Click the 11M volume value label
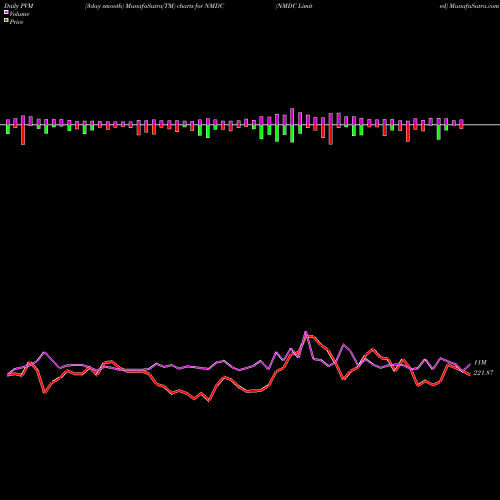The height and width of the screenshot is (500, 500). point(480,362)
